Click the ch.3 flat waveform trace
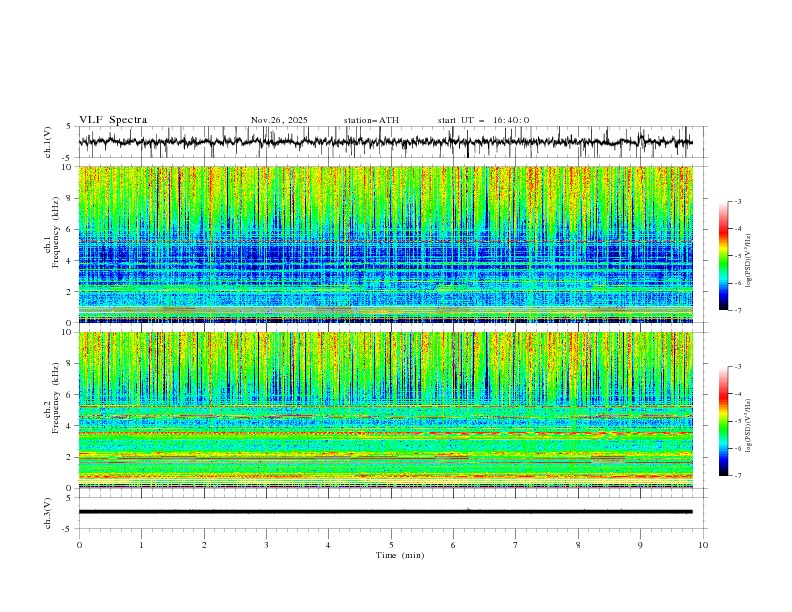792x612 pixels. 386,512
